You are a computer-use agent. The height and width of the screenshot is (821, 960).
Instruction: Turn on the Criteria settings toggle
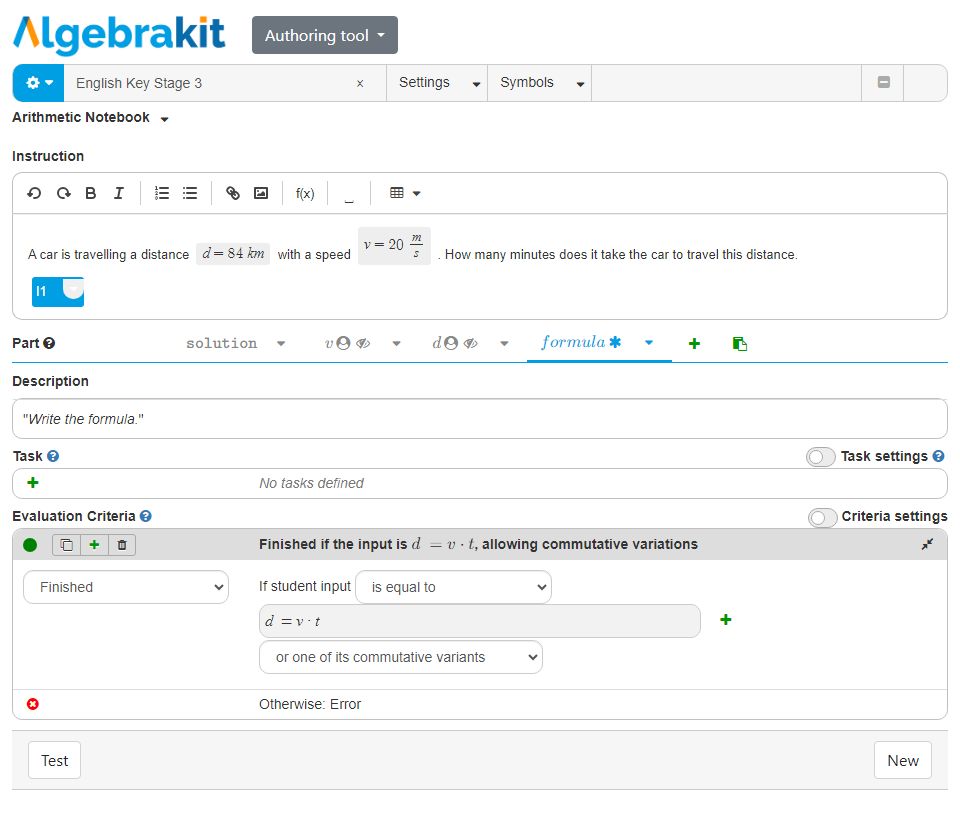822,517
